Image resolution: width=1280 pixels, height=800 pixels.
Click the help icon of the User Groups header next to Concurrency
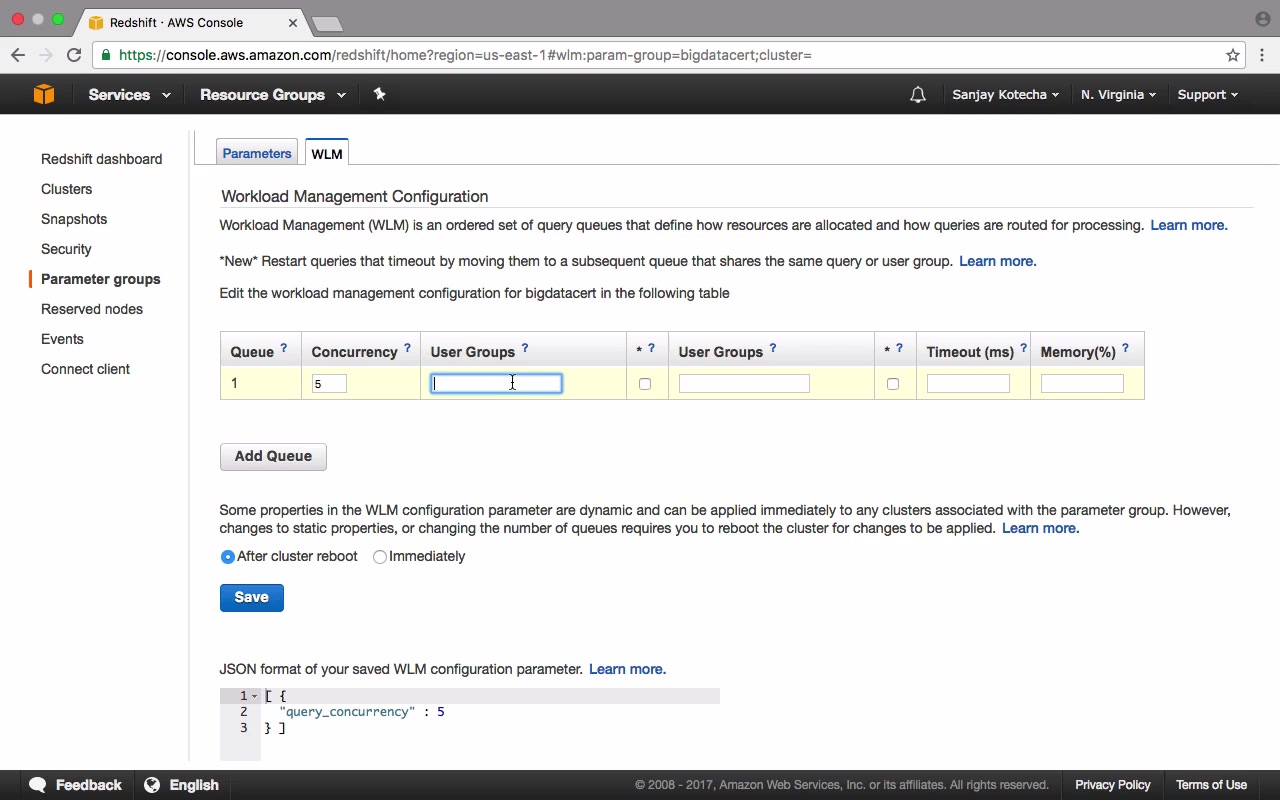coord(524,348)
